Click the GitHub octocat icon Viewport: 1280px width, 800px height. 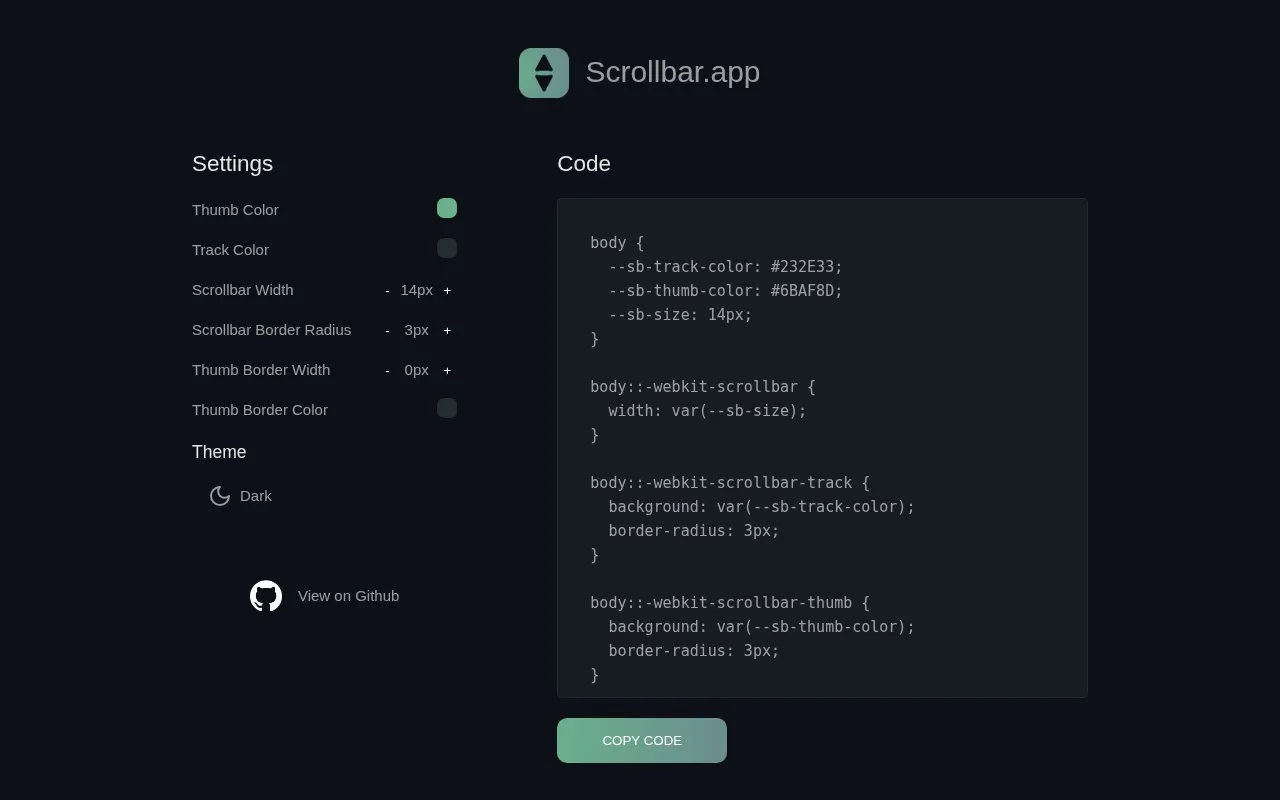(x=266, y=596)
